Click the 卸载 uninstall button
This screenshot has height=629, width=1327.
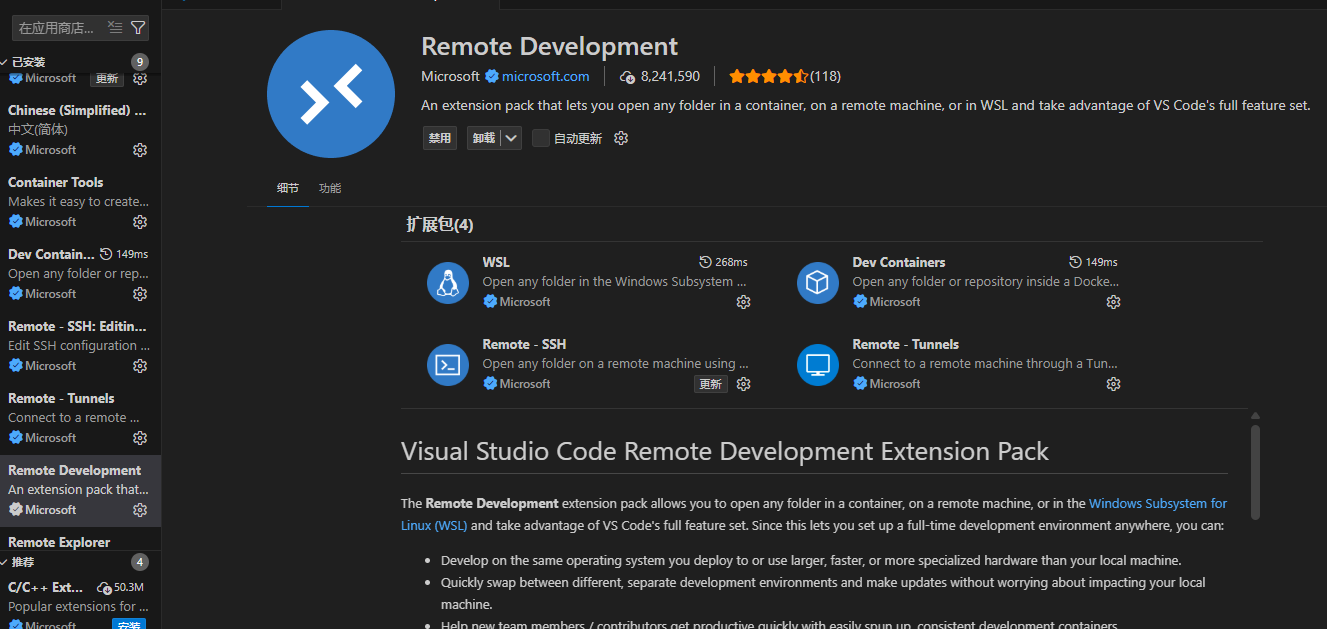(484, 138)
